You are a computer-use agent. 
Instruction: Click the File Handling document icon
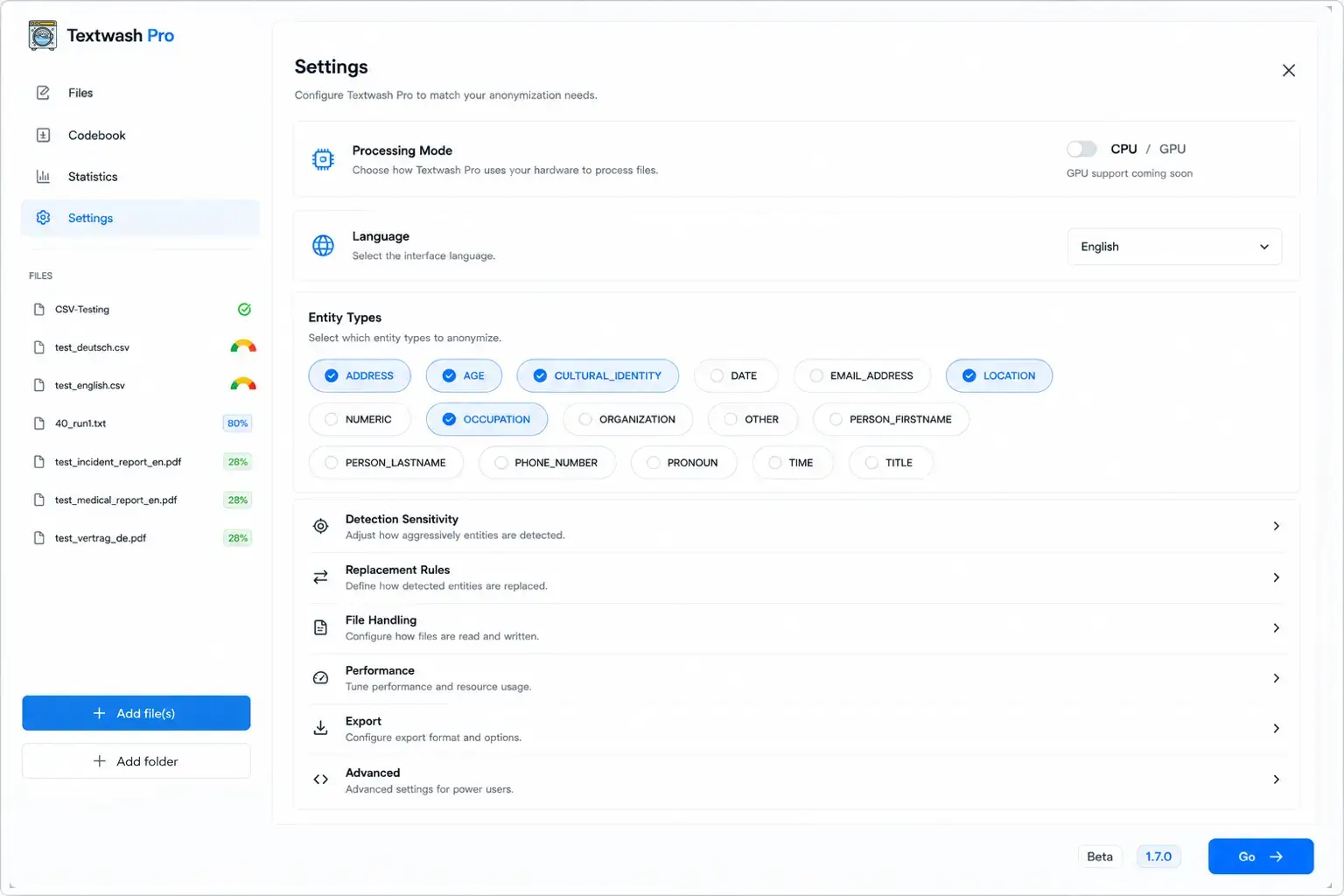(x=321, y=627)
